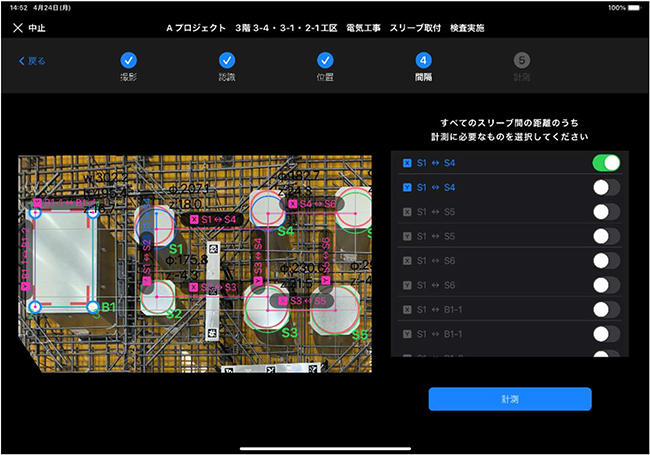Select vertical pink Y B1-1⇔B1-2 label
This screenshot has height=455, width=650.
point(26,259)
